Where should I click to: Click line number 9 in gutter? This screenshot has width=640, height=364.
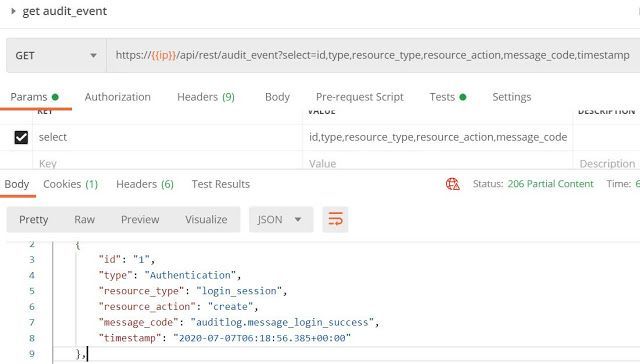click(x=32, y=354)
